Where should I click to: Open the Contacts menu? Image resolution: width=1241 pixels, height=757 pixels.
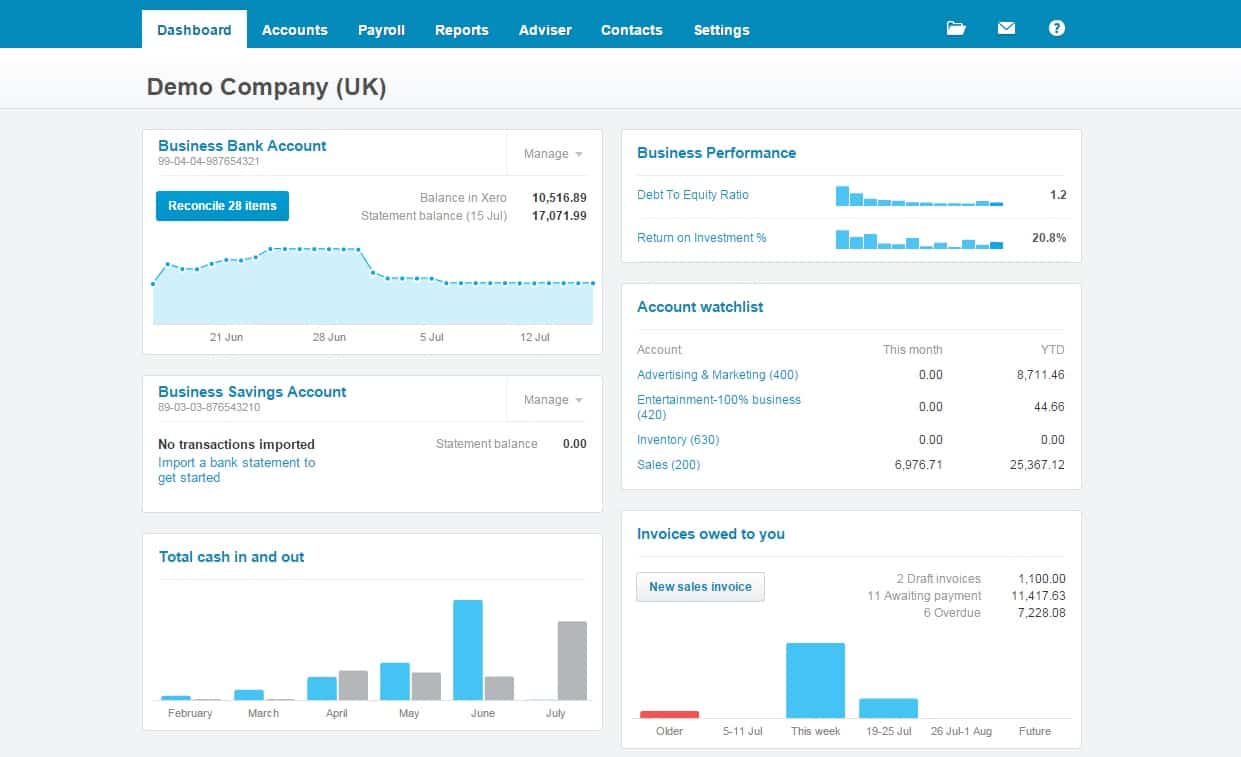click(x=631, y=30)
